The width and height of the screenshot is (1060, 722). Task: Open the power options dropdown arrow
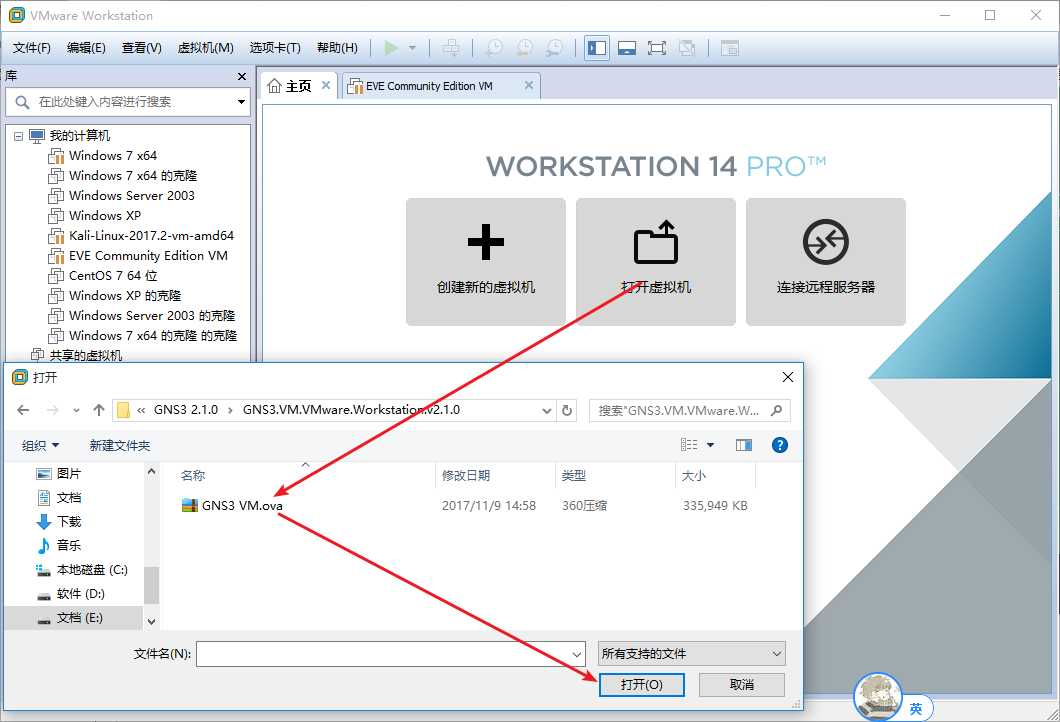pyautogui.click(x=412, y=48)
